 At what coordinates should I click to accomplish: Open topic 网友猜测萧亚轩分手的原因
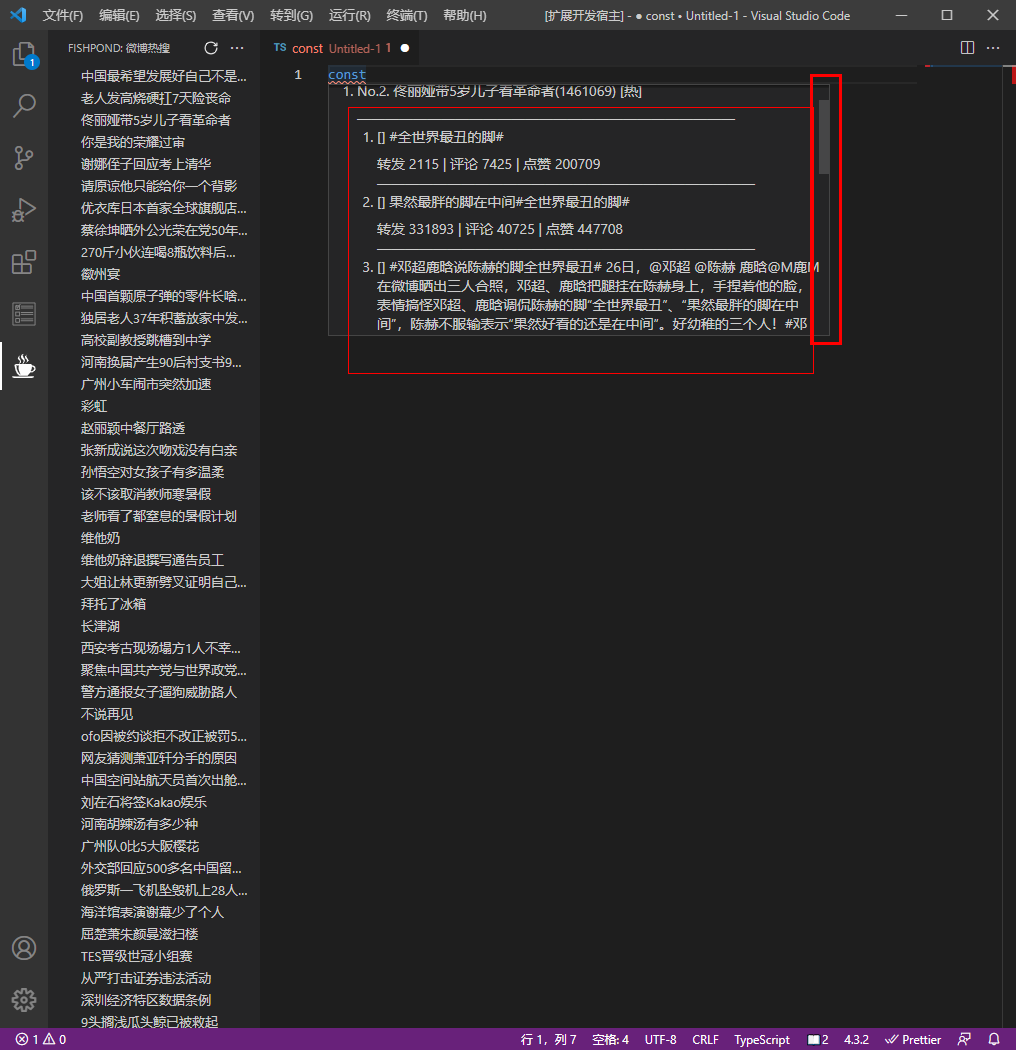pyautogui.click(x=159, y=758)
